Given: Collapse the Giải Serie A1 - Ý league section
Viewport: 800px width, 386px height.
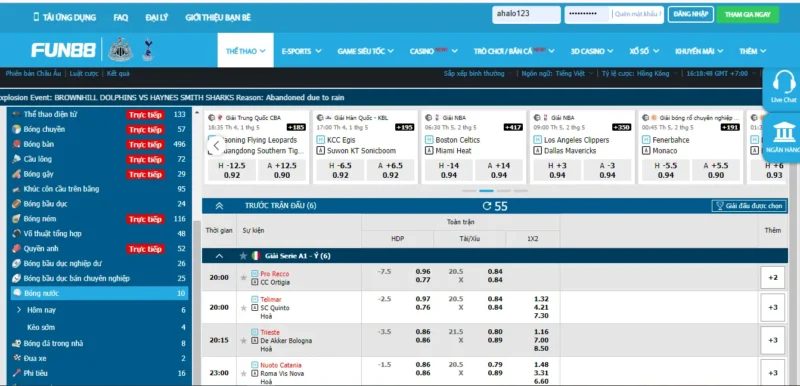Looking at the screenshot, I should pyautogui.click(x=219, y=256).
